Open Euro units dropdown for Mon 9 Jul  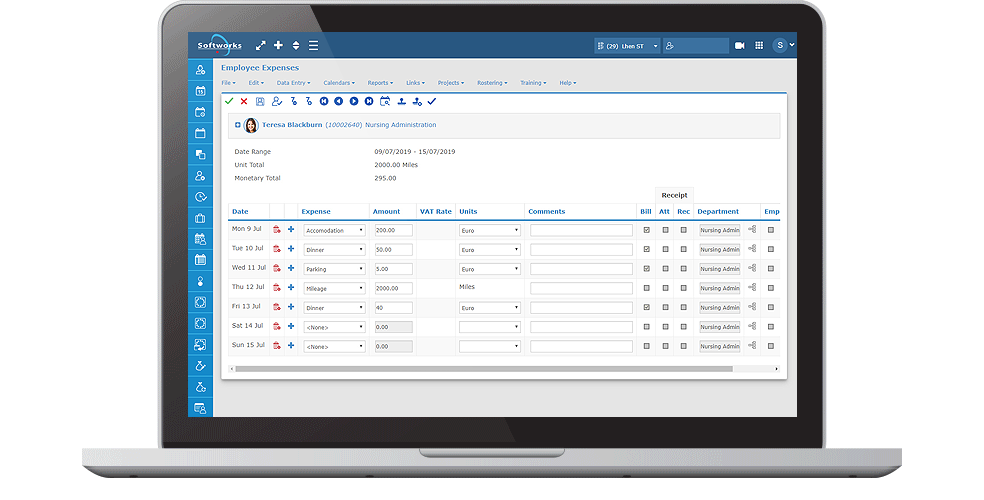click(x=489, y=230)
